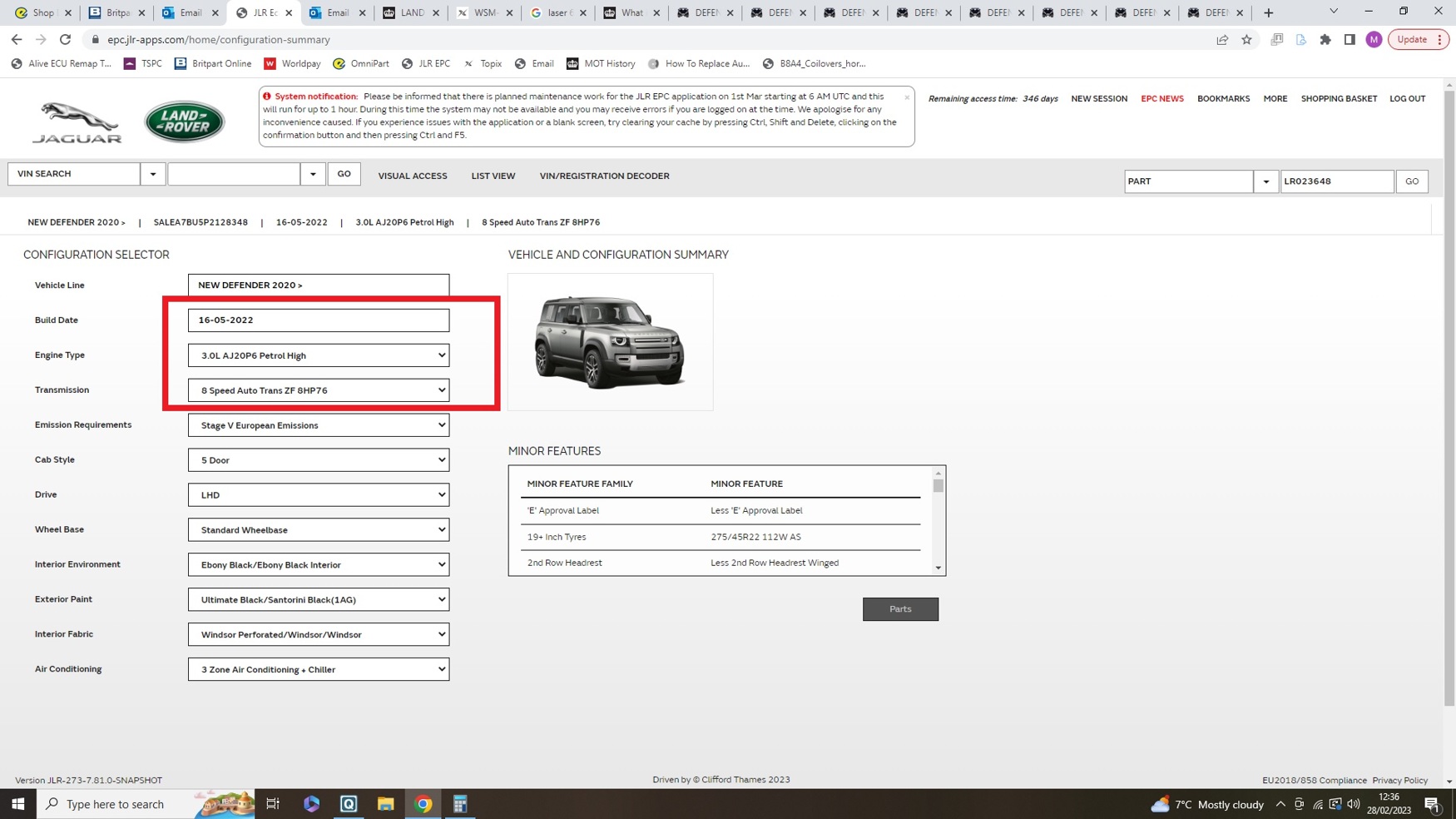Viewport: 1456px width, 819px height.
Task: Click the browser back arrow
Action: 17,39
